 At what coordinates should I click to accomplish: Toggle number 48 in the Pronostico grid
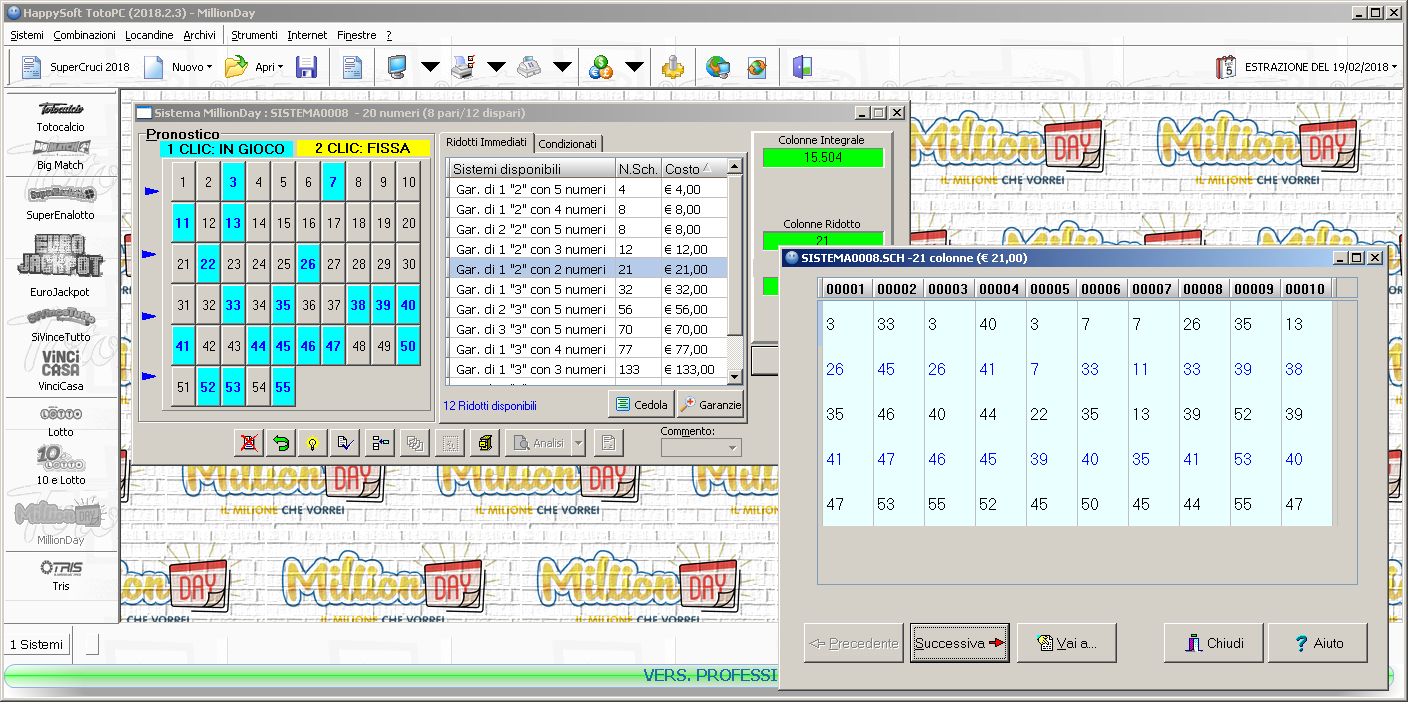(x=359, y=347)
